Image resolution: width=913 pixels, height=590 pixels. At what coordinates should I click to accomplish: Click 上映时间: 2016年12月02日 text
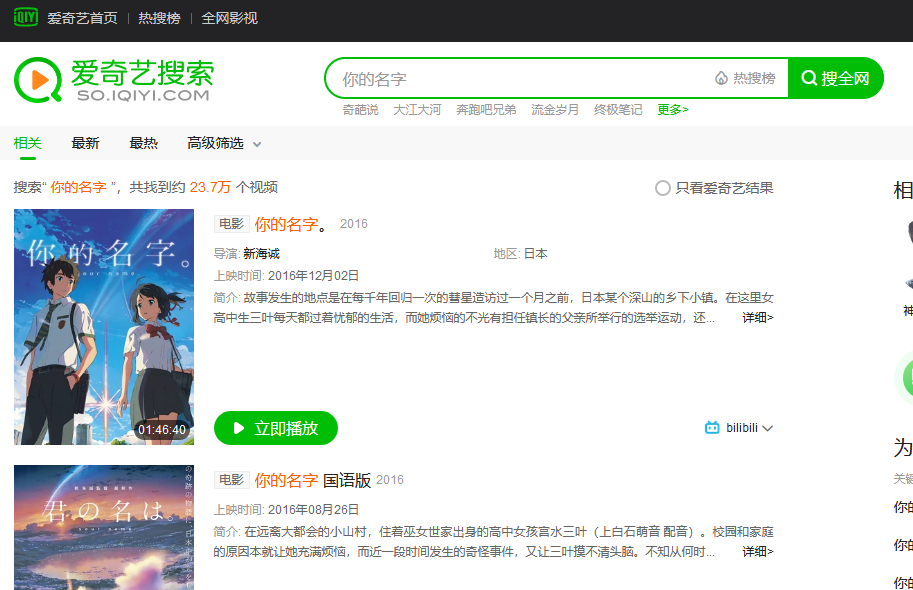click(286, 276)
